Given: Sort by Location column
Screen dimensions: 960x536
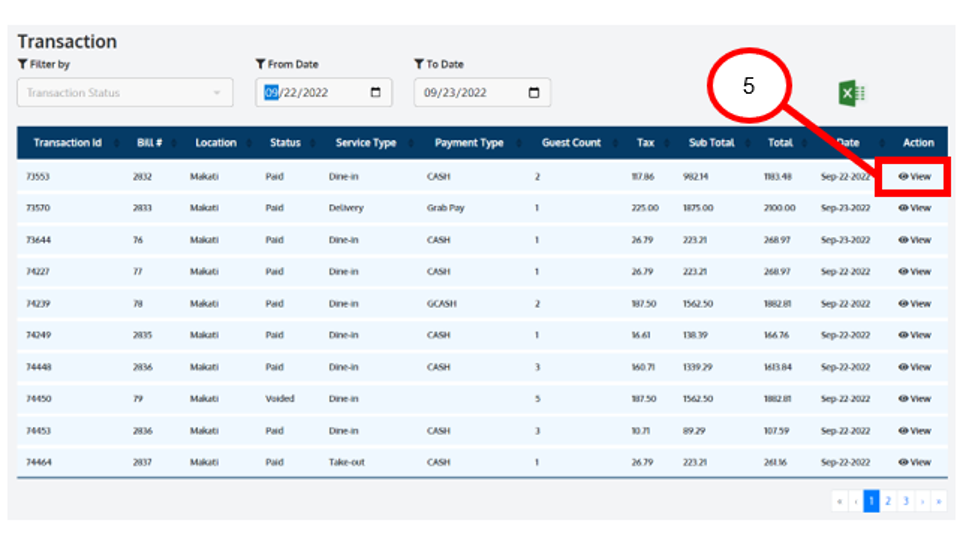Looking at the screenshot, I should click(x=216, y=143).
